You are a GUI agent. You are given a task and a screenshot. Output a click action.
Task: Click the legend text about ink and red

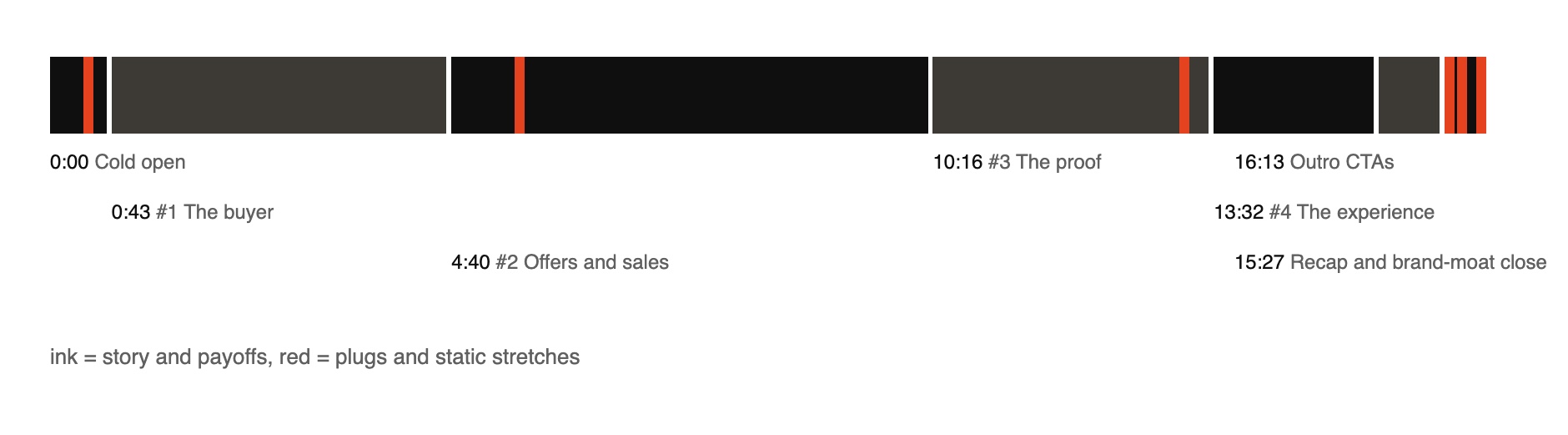pyautogui.click(x=314, y=357)
